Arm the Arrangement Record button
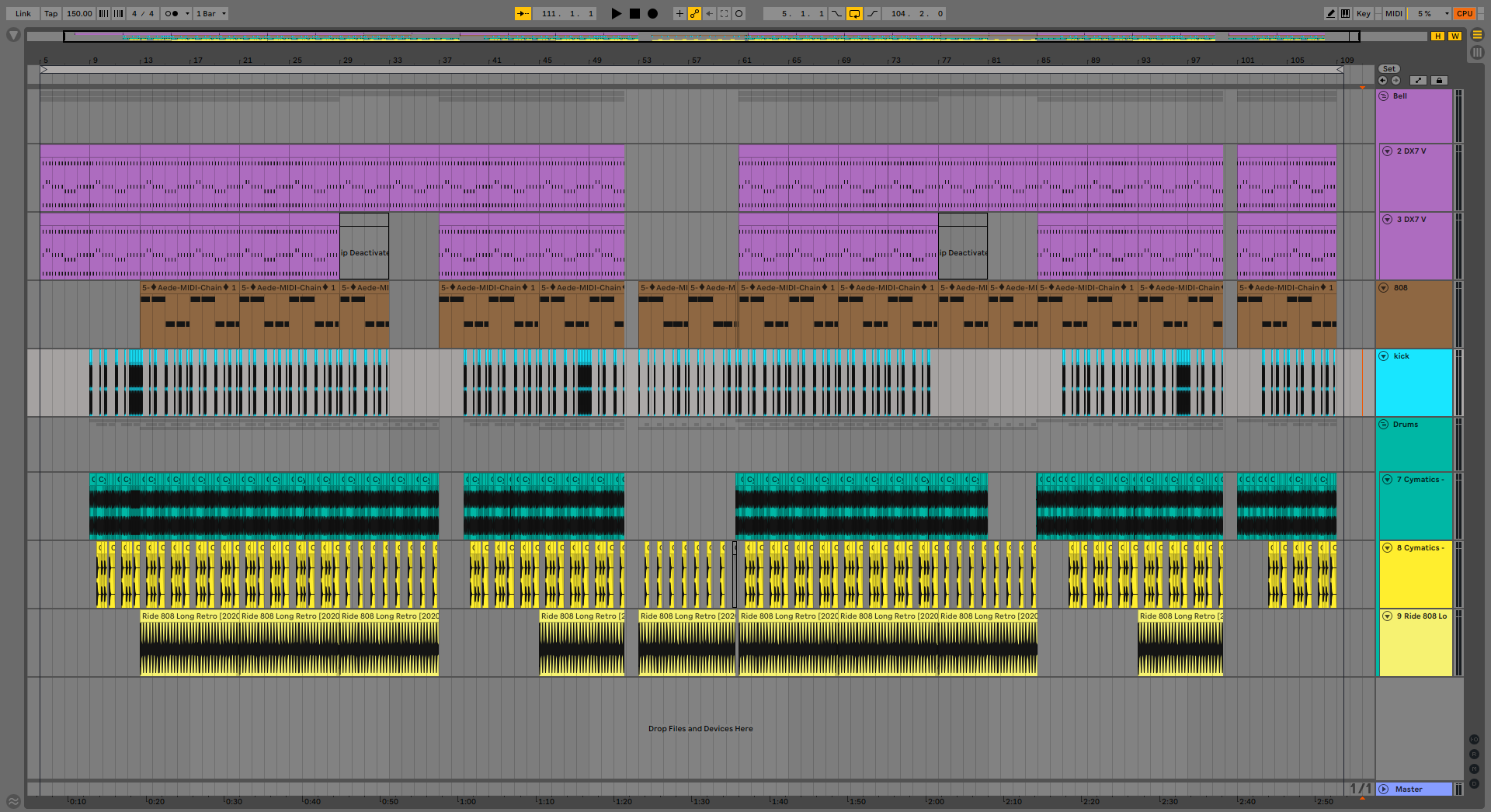This screenshot has height=812, width=1491. (x=652, y=13)
